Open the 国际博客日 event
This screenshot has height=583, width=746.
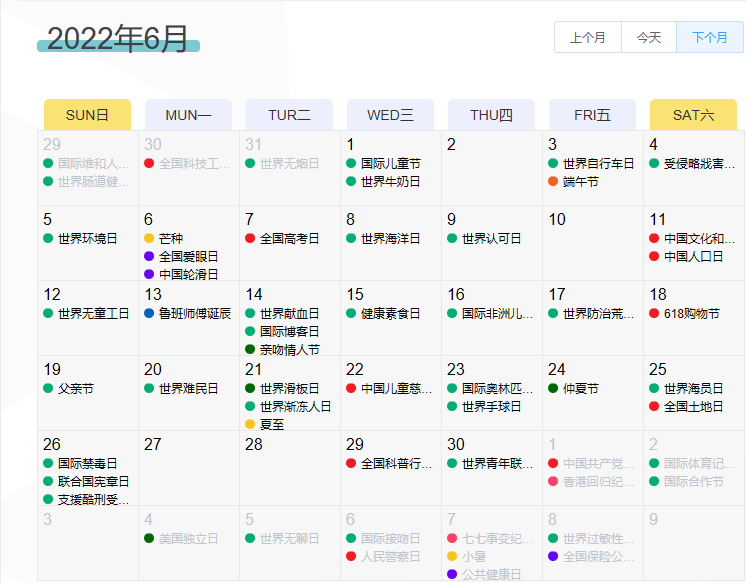[x=283, y=332]
